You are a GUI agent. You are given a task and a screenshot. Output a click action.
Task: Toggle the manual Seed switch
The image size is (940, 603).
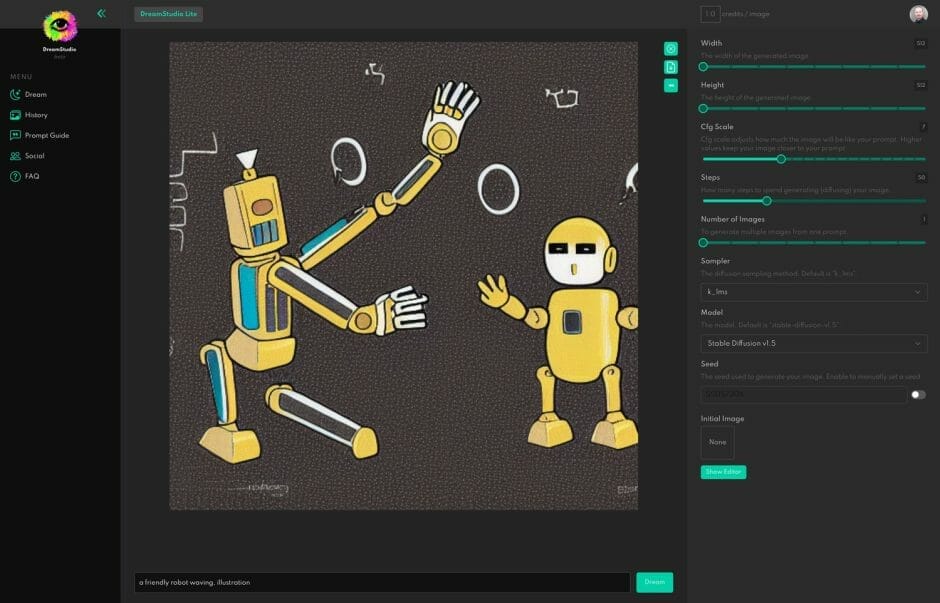click(x=917, y=395)
